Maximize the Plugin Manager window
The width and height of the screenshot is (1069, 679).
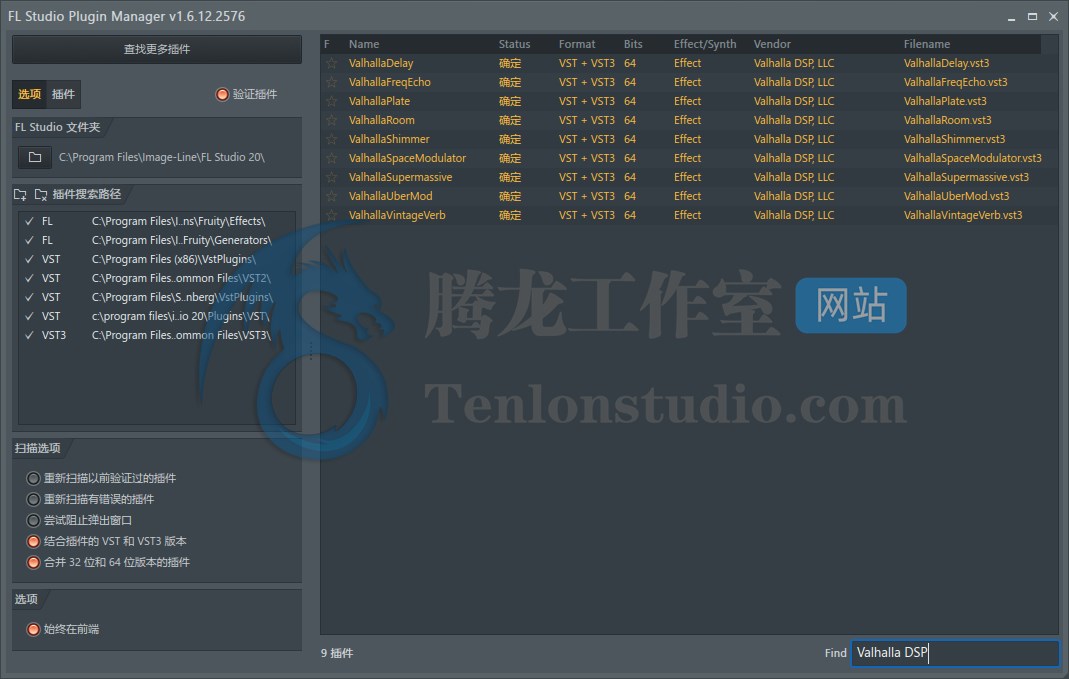pyautogui.click(x=1032, y=16)
